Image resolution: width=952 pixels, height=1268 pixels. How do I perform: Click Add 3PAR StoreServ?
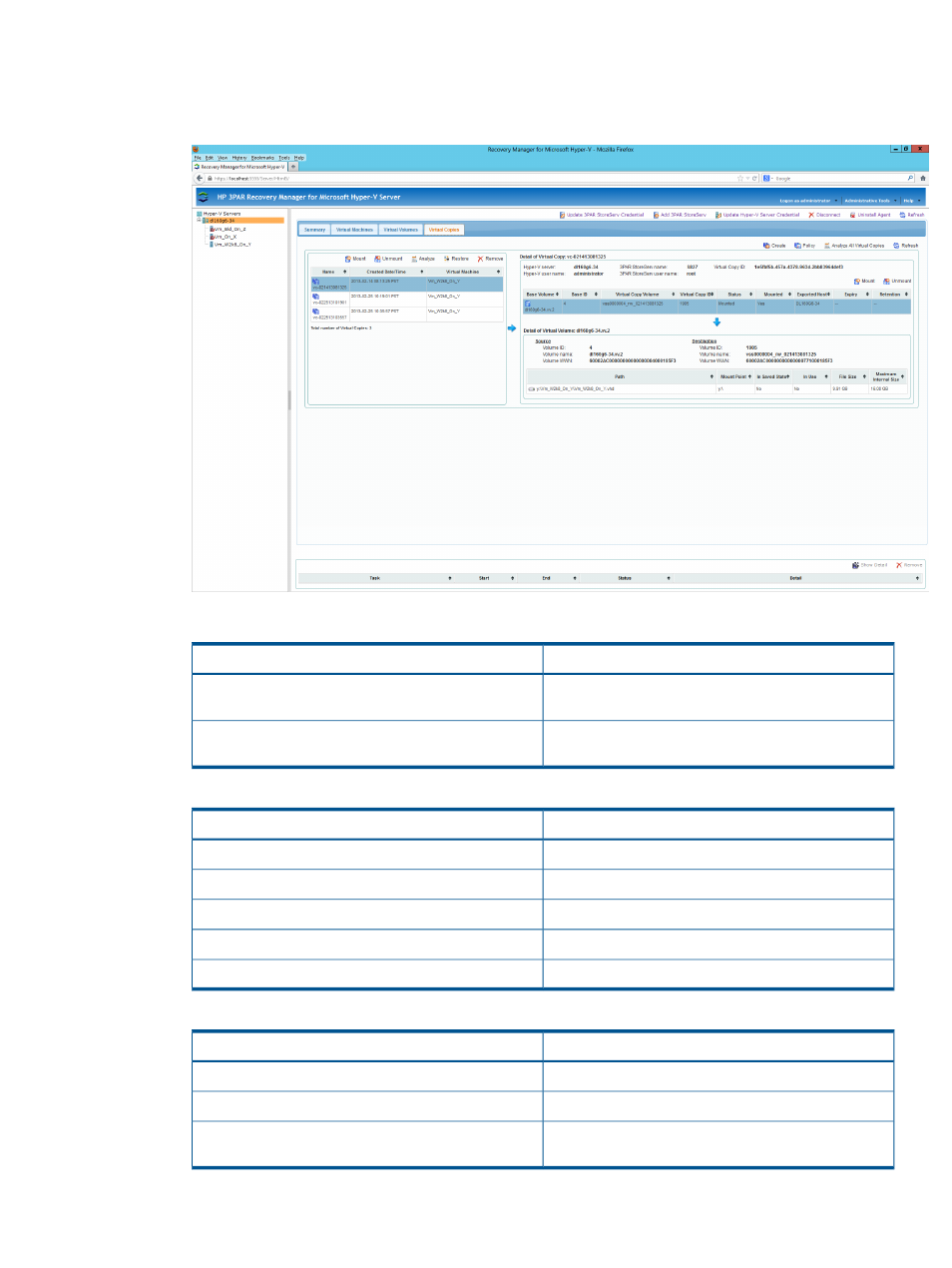(x=680, y=215)
